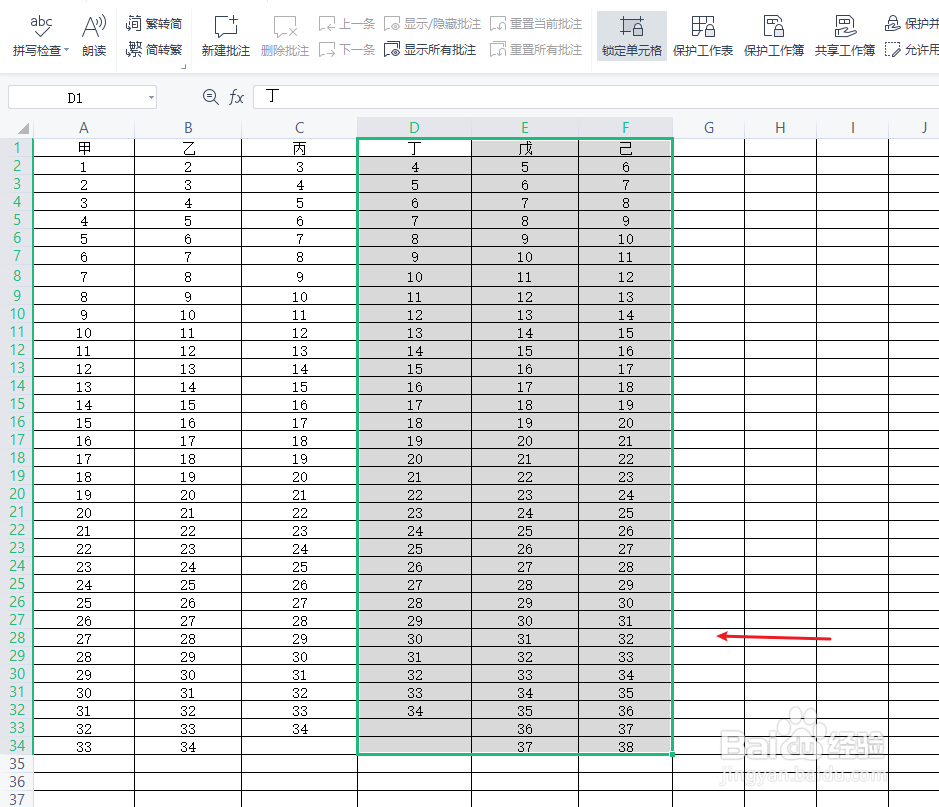Go to previous comment 上一条
Image resolution: width=939 pixels, height=807 pixels.
pos(347,24)
